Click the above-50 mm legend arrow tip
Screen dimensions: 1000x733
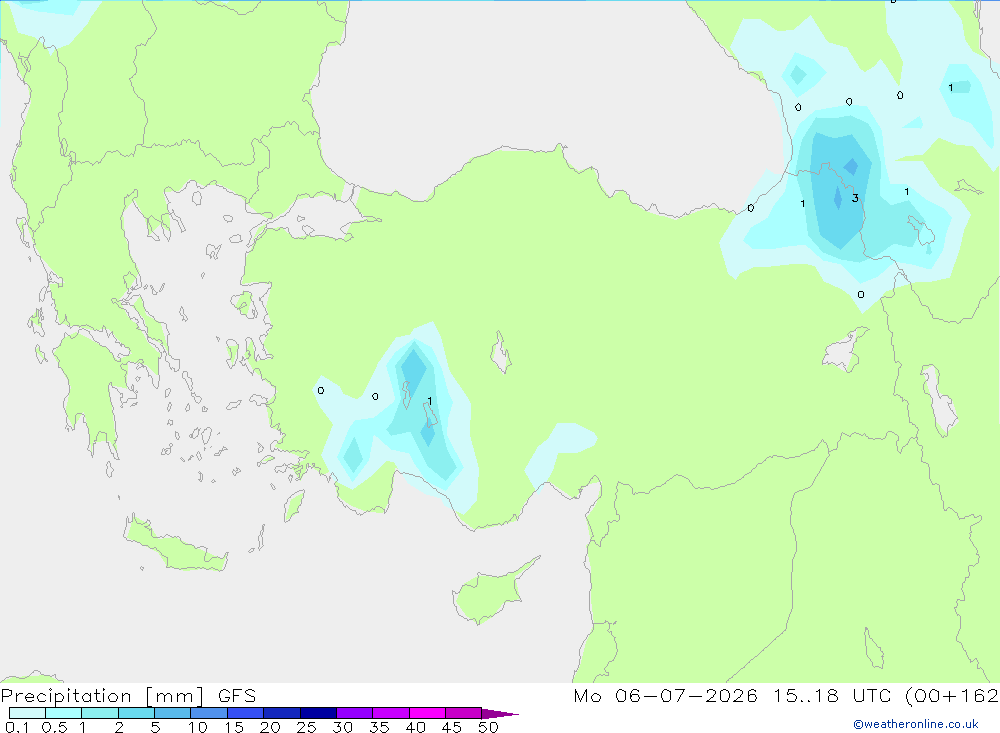501,714
